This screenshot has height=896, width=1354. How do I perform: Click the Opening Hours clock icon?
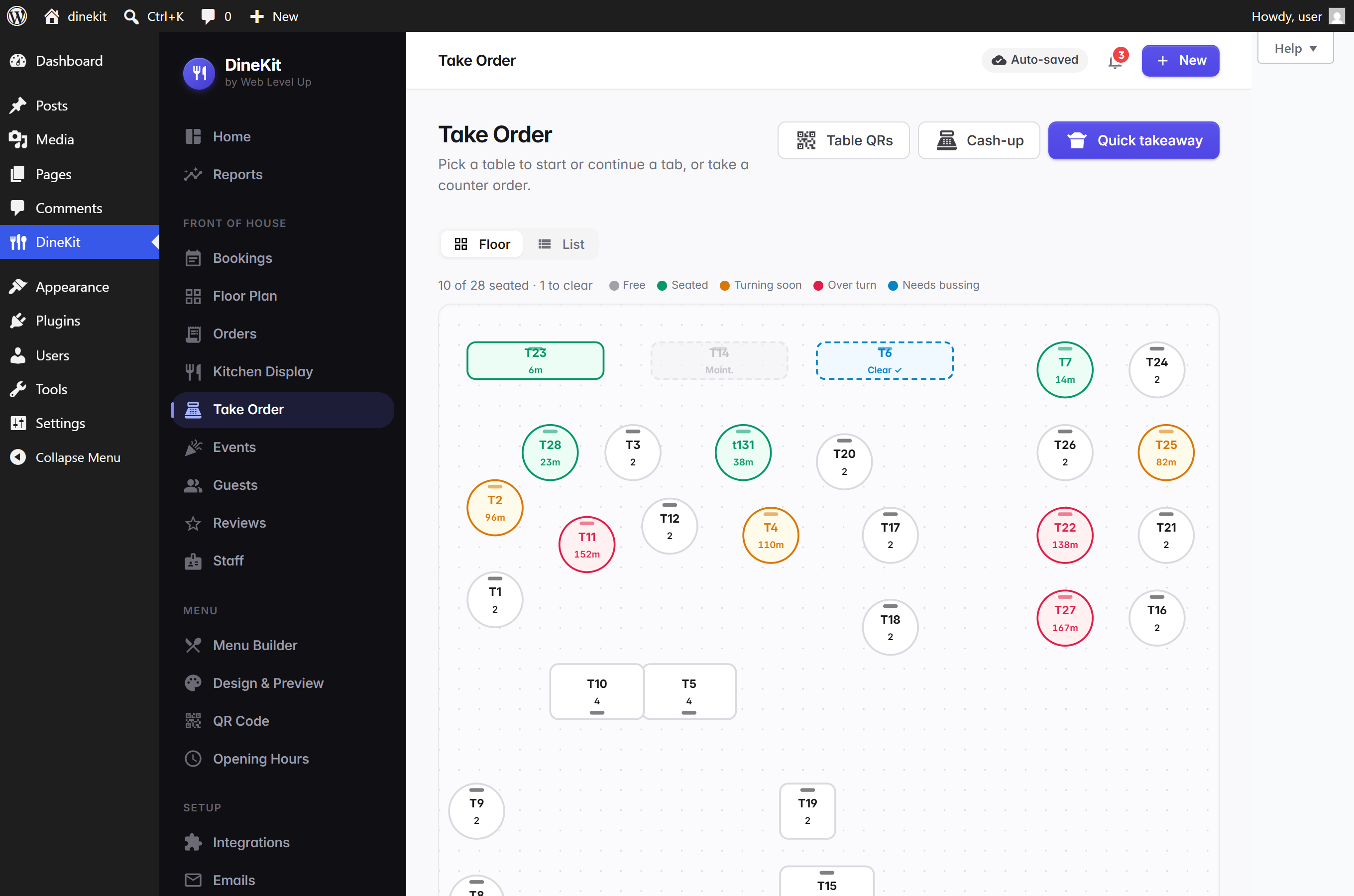tap(193, 759)
